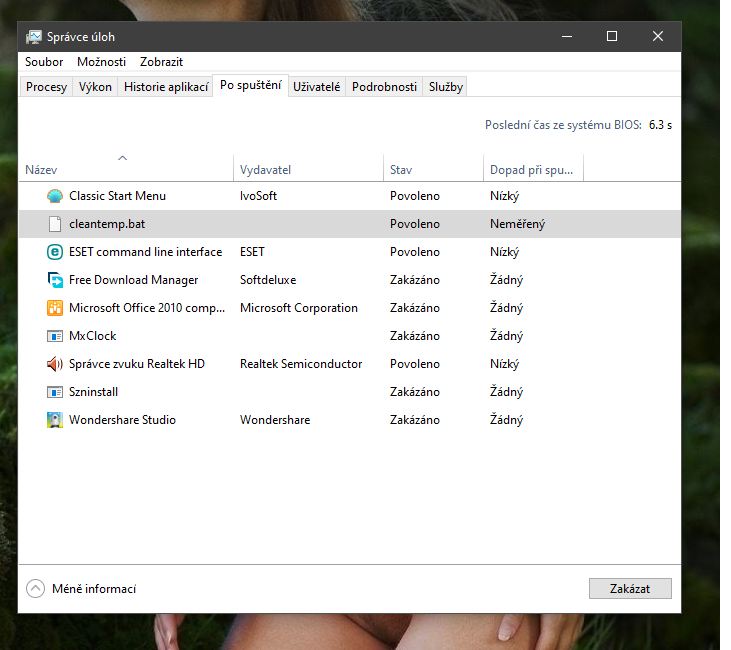
Task: Switch to the Služby tab
Action: tap(446, 87)
